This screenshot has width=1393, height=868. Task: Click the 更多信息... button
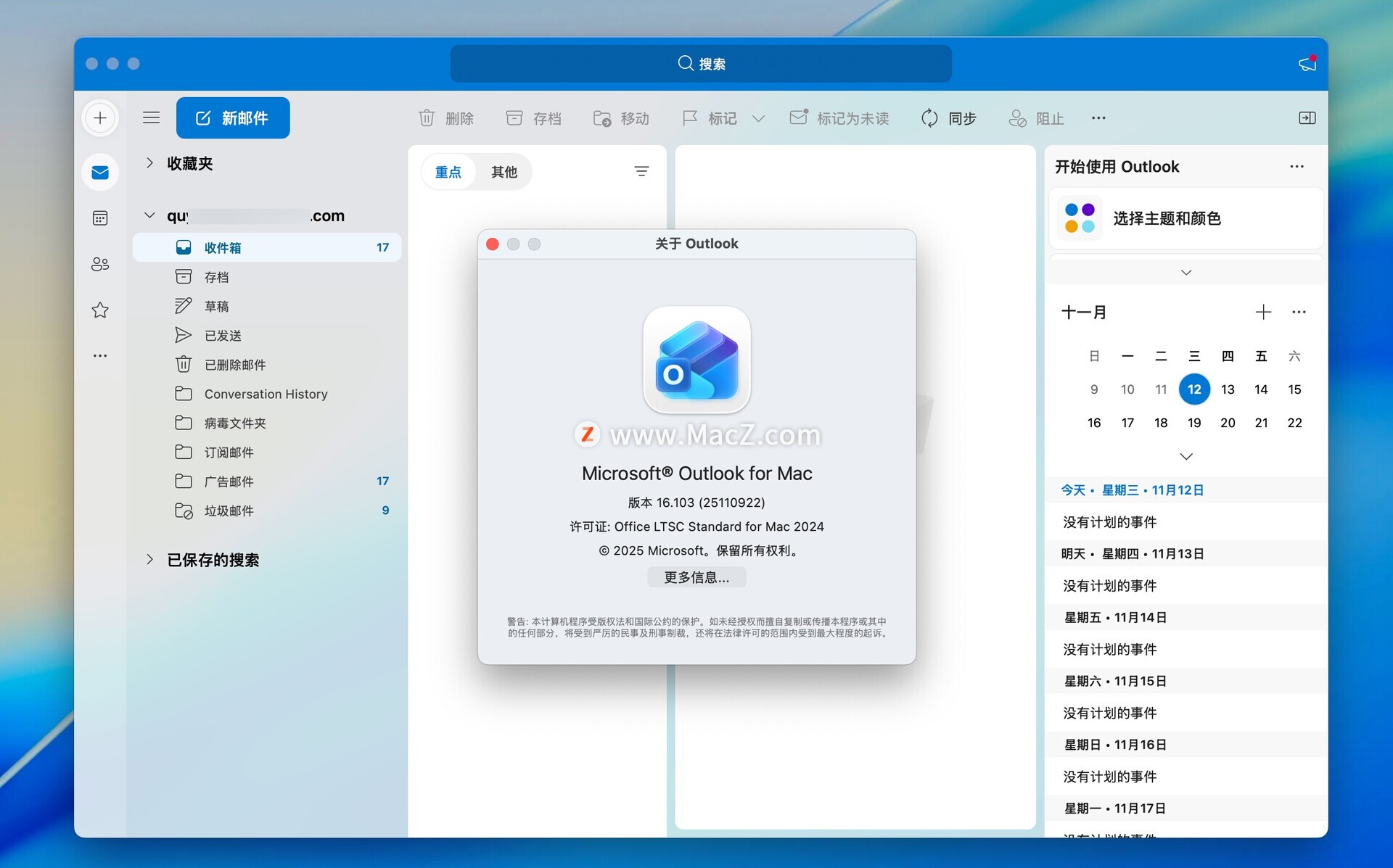696,577
